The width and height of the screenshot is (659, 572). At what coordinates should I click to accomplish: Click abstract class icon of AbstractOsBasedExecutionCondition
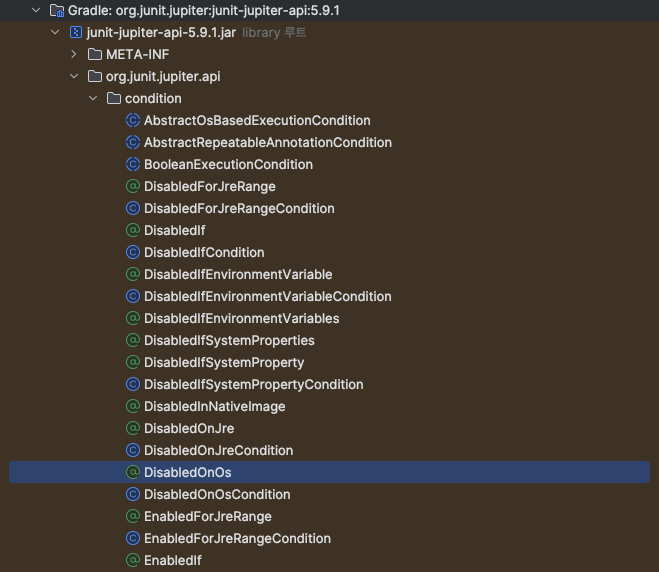pyautogui.click(x=133, y=120)
